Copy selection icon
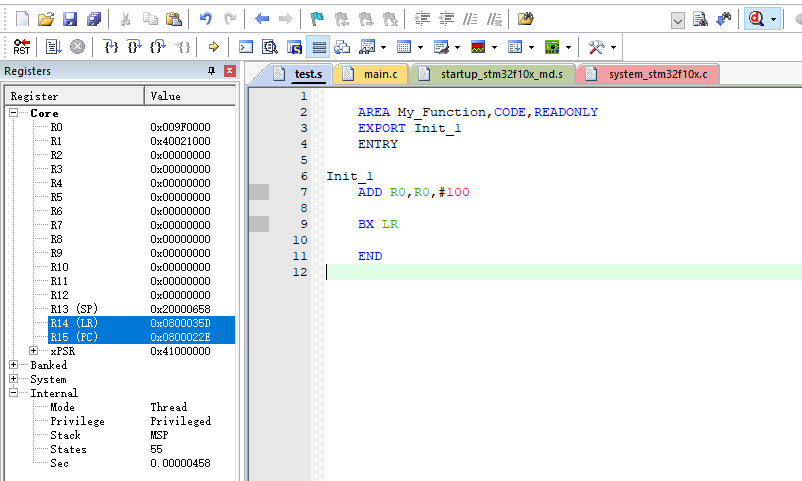 150,19
